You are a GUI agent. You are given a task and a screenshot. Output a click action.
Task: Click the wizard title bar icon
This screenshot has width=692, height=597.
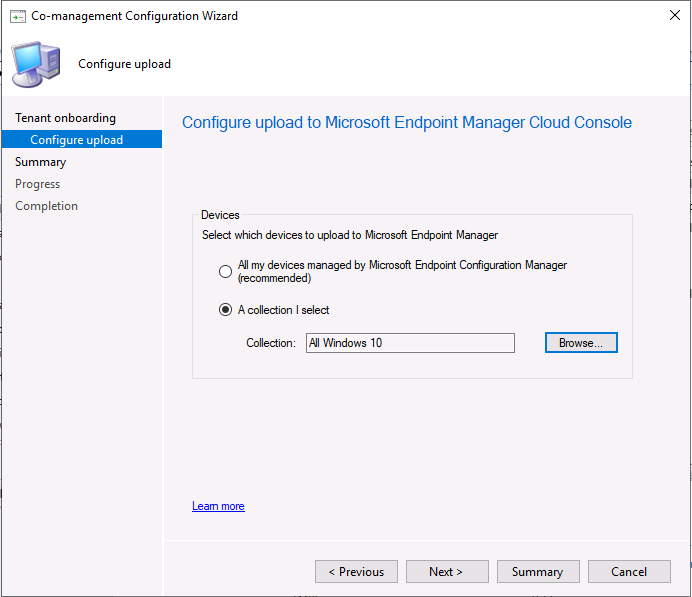pos(18,16)
